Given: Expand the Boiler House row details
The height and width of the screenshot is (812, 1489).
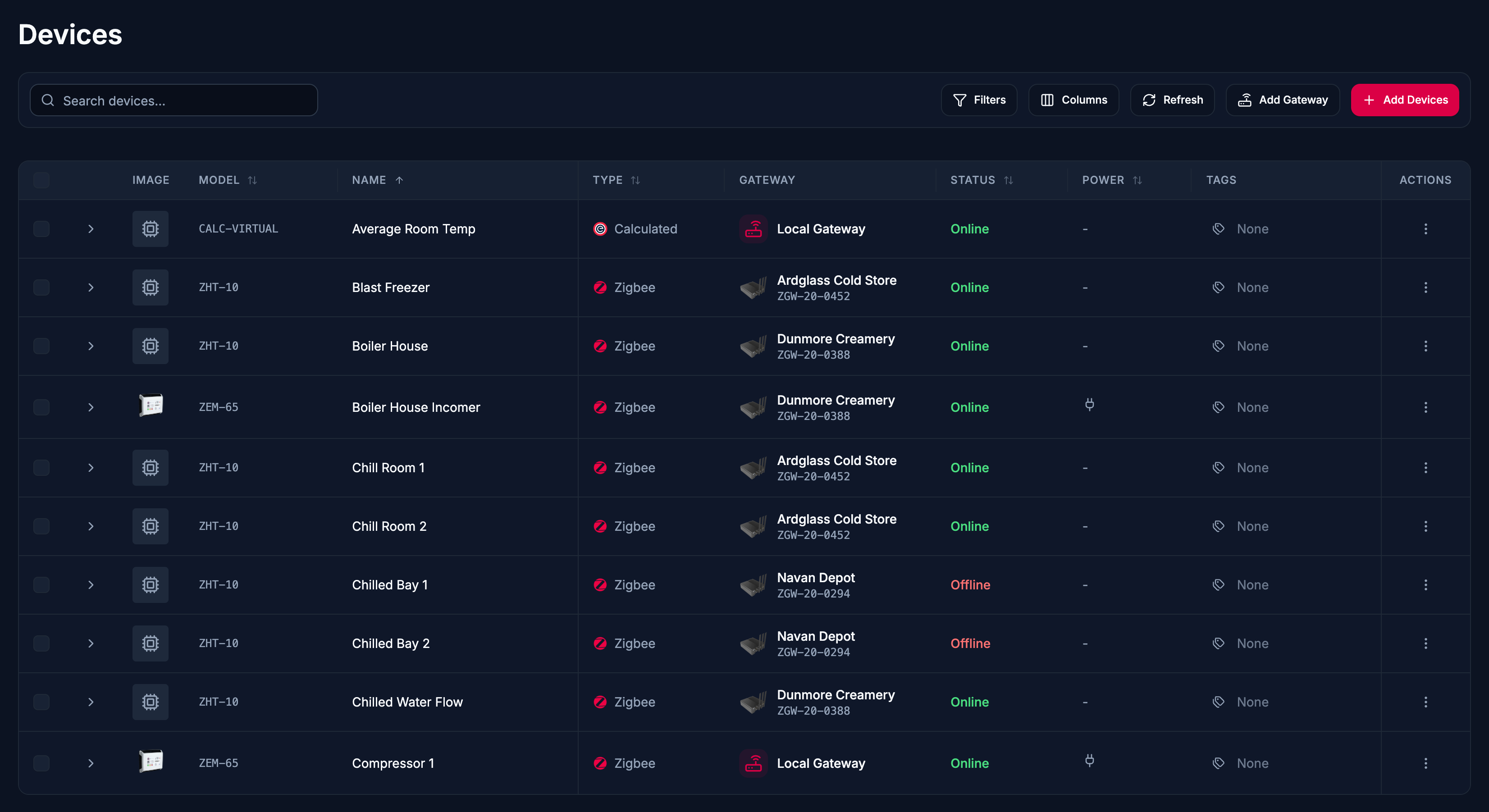Looking at the screenshot, I should 91,346.
